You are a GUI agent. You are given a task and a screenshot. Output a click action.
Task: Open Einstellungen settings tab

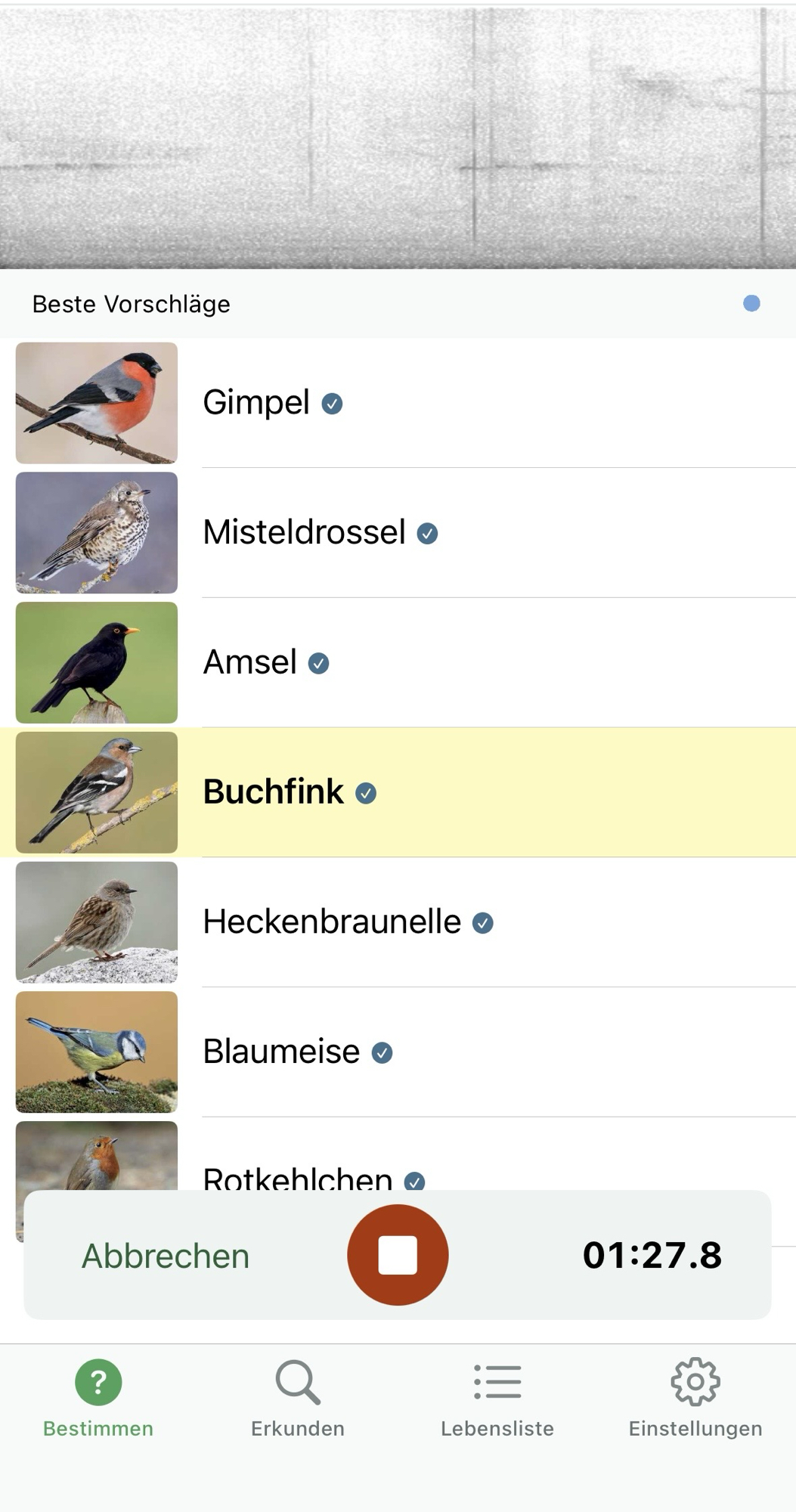[695, 1399]
